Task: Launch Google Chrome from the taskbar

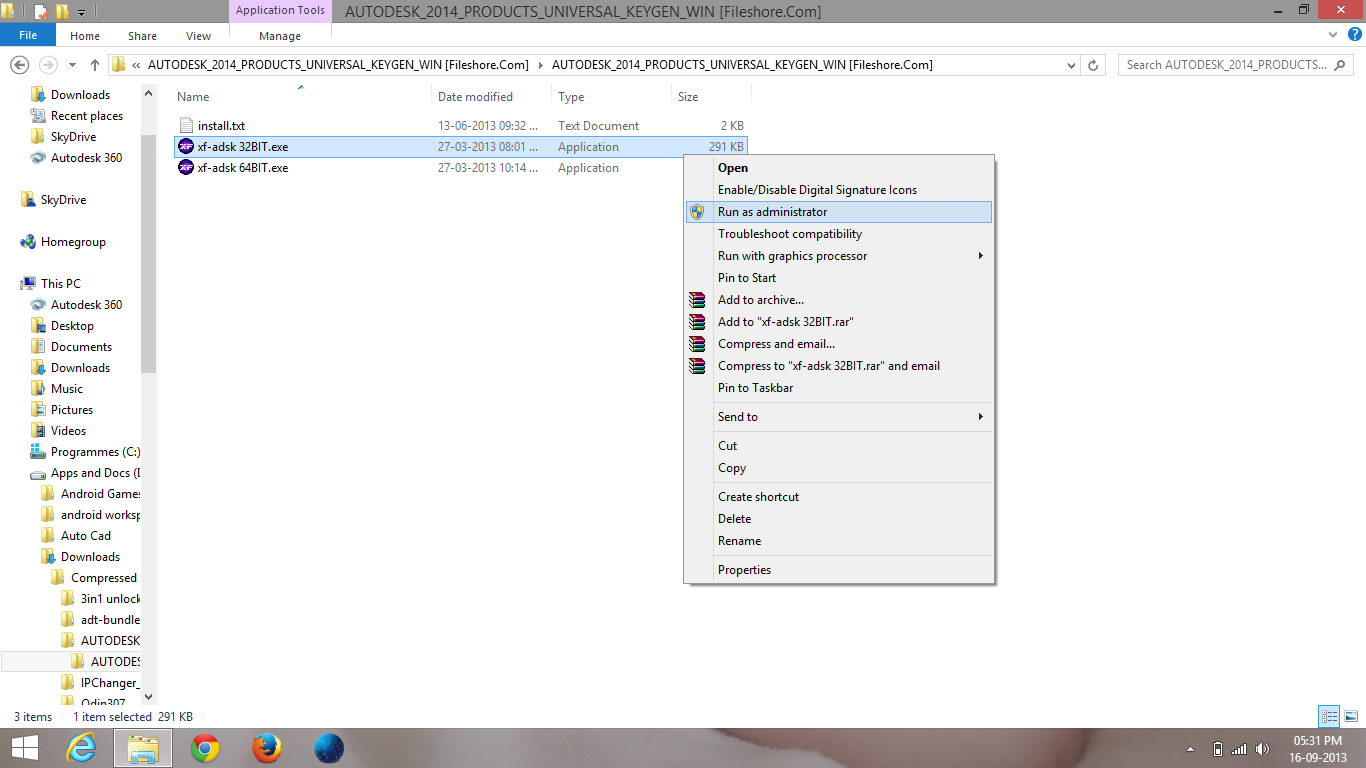Action: pos(205,748)
